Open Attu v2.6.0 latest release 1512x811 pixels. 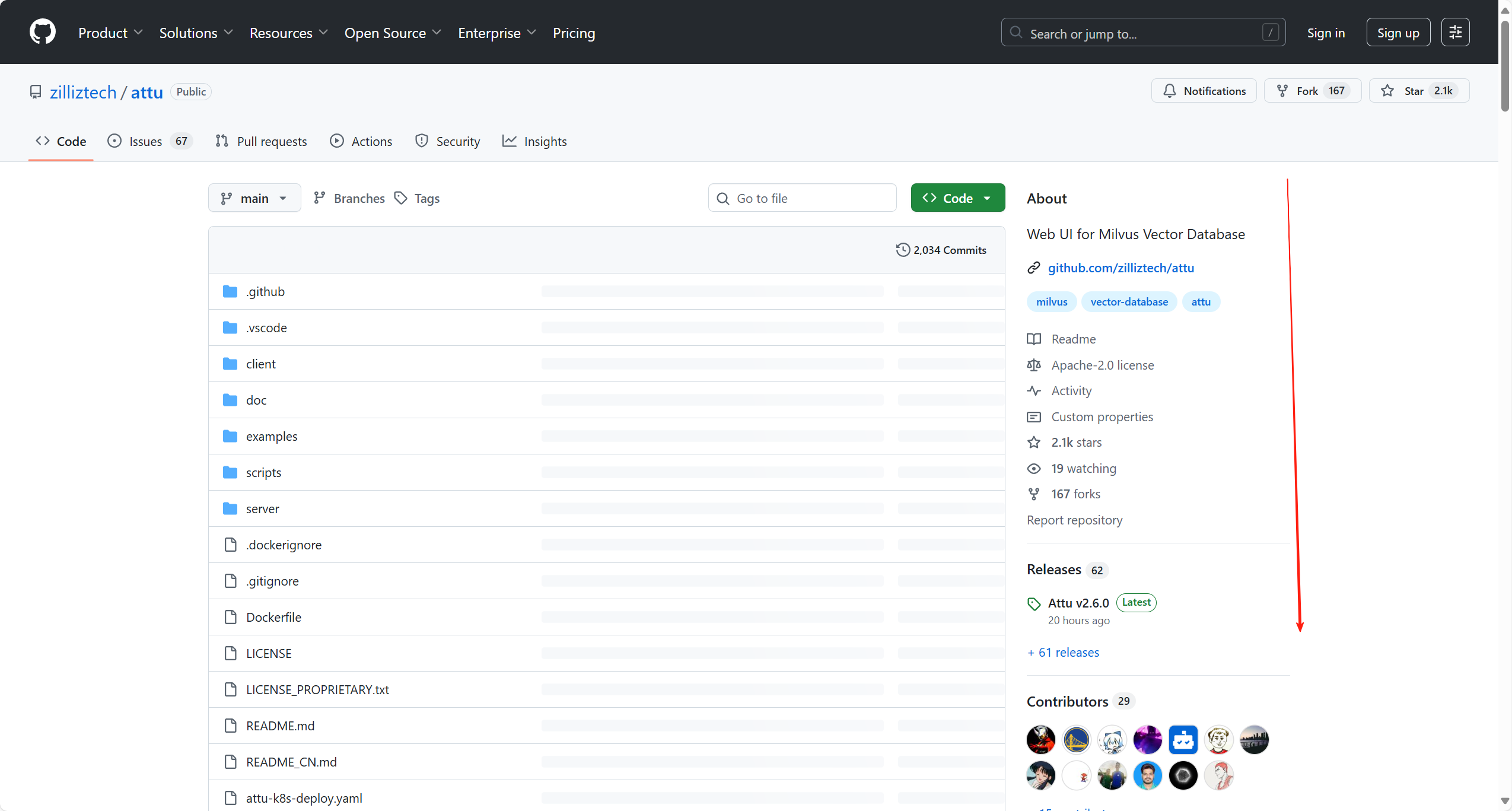pyautogui.click(x=1078, y=603)
